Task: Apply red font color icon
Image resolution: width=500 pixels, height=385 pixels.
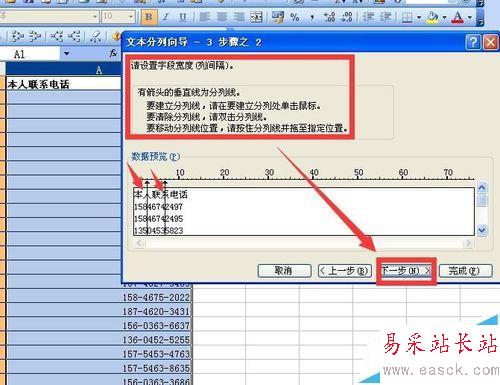Action: (458, 17)
